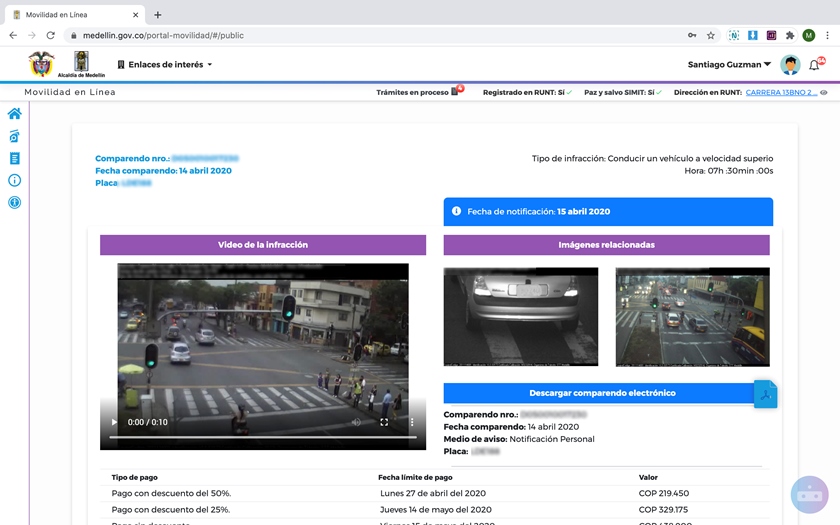840x525 pixels.
Task: Mute the infraction video
Action: point(356,422)
